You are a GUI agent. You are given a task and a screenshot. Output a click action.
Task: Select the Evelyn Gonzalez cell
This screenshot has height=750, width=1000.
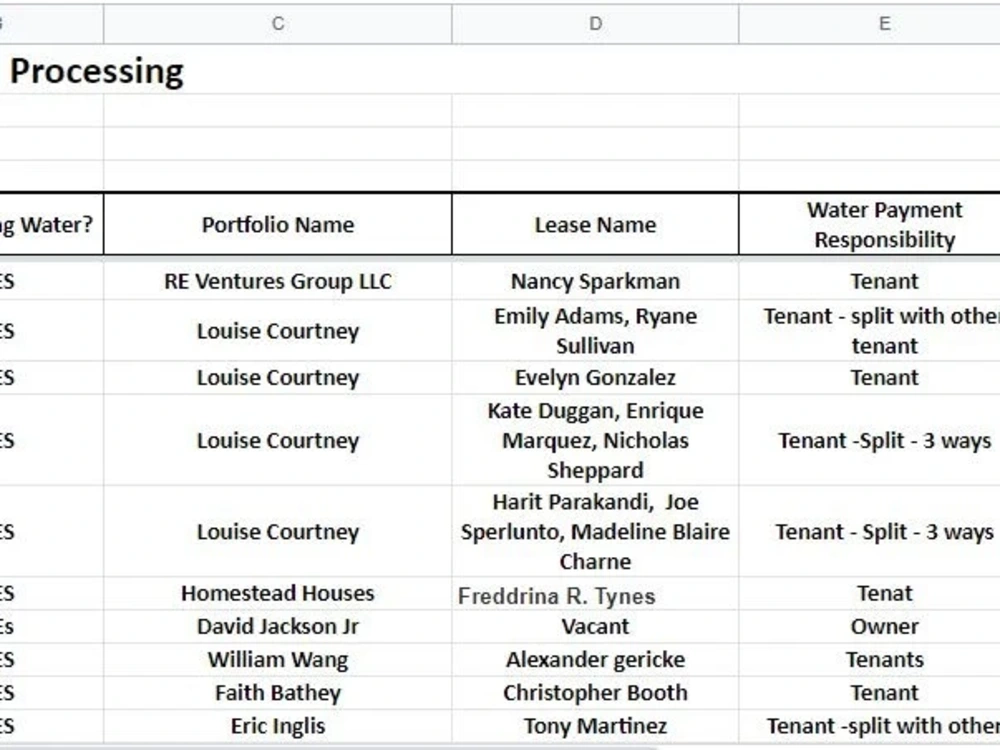coord(595,378)
